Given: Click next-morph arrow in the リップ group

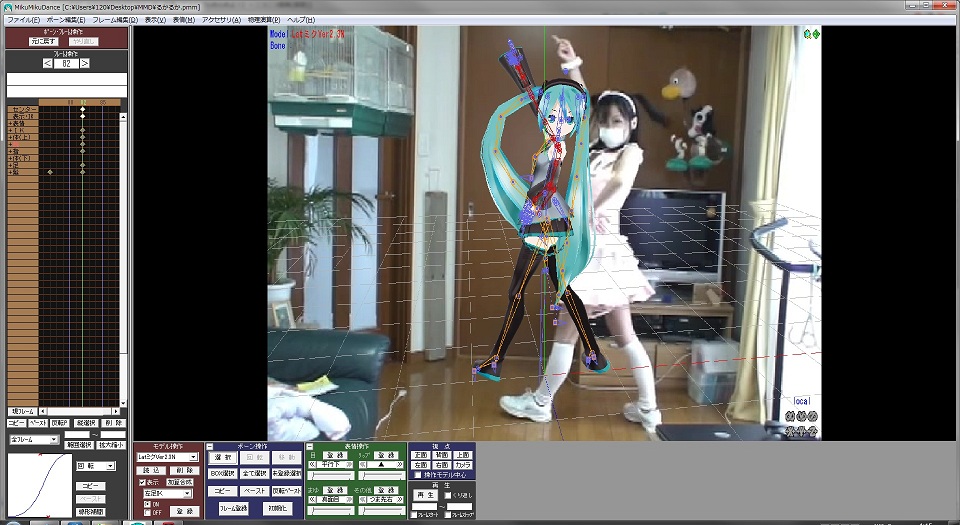Looking at the screenshot, I should coord(399,464).
